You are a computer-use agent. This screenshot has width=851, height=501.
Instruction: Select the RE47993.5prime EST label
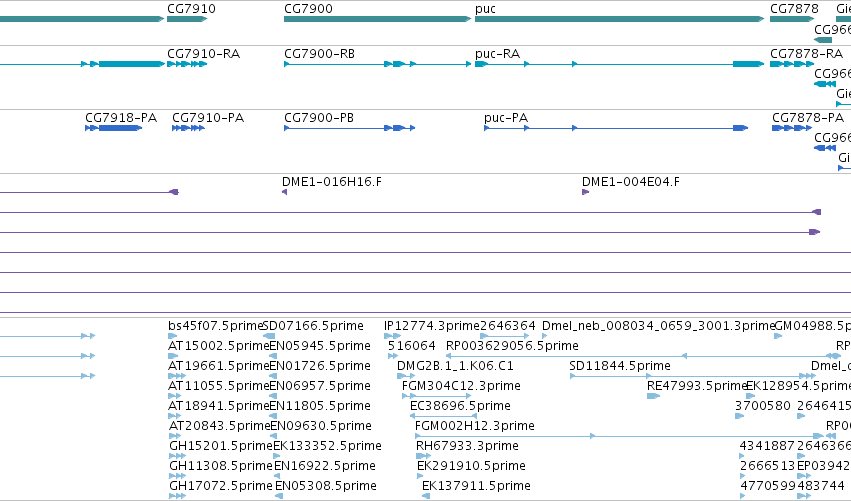pos(697,386)
